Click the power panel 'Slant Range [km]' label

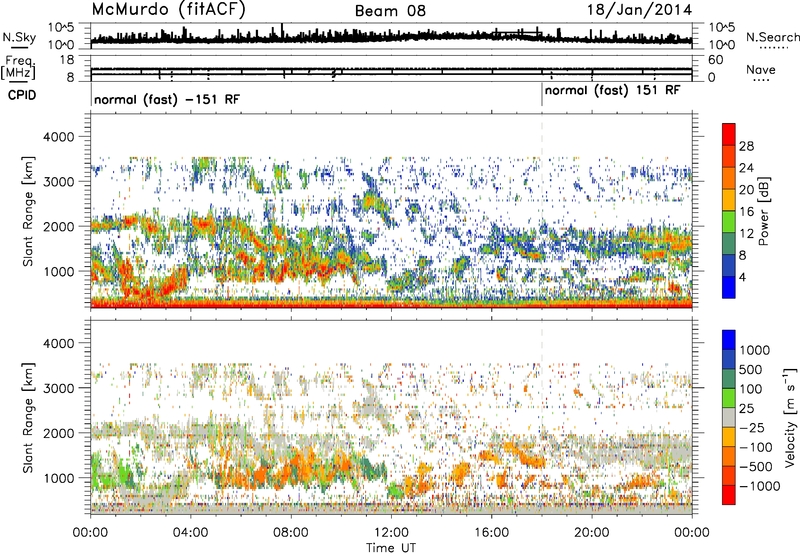(28, 211)
